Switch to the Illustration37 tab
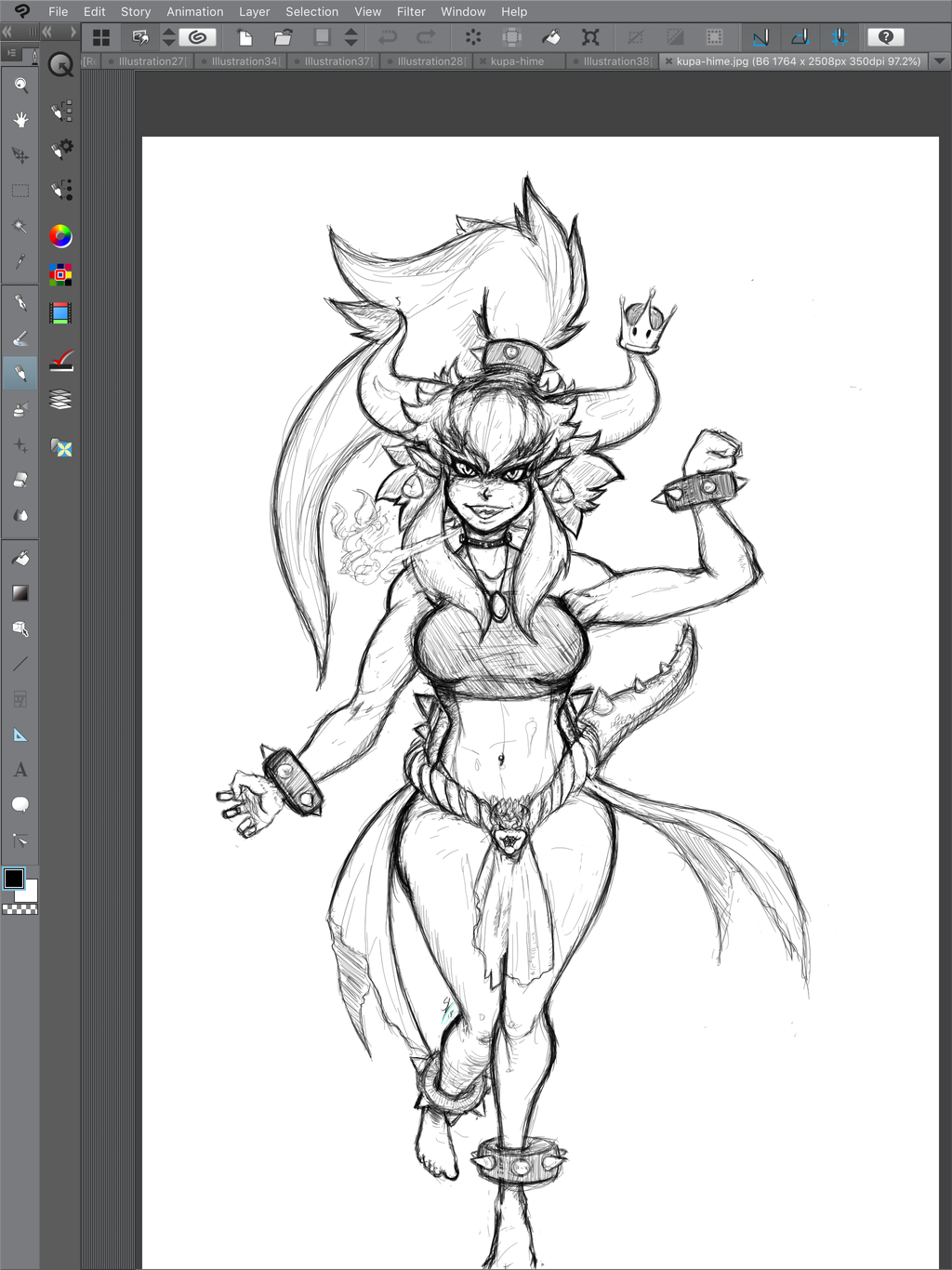 (335, 61)
